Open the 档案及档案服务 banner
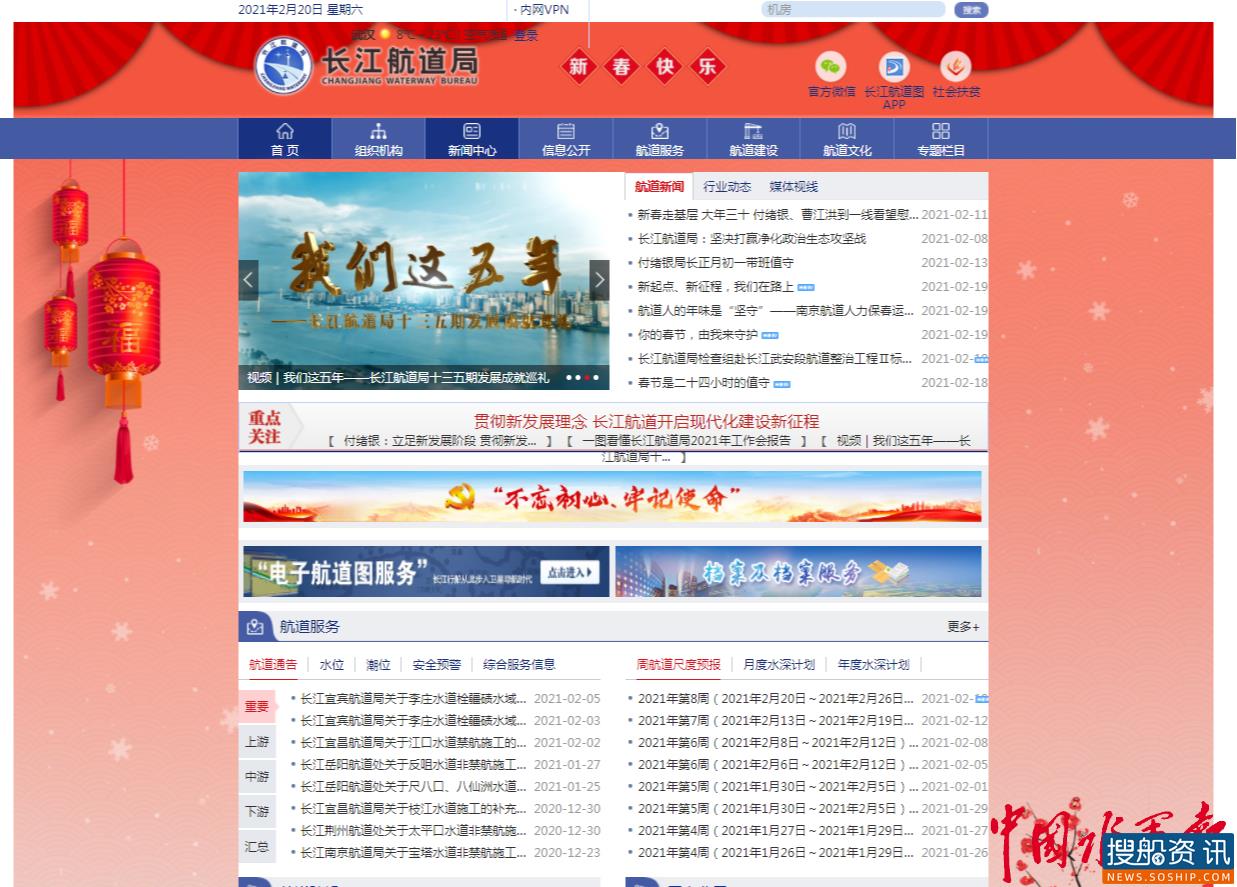This screenshot has width=1237, height=887. (x=798, y=572)
